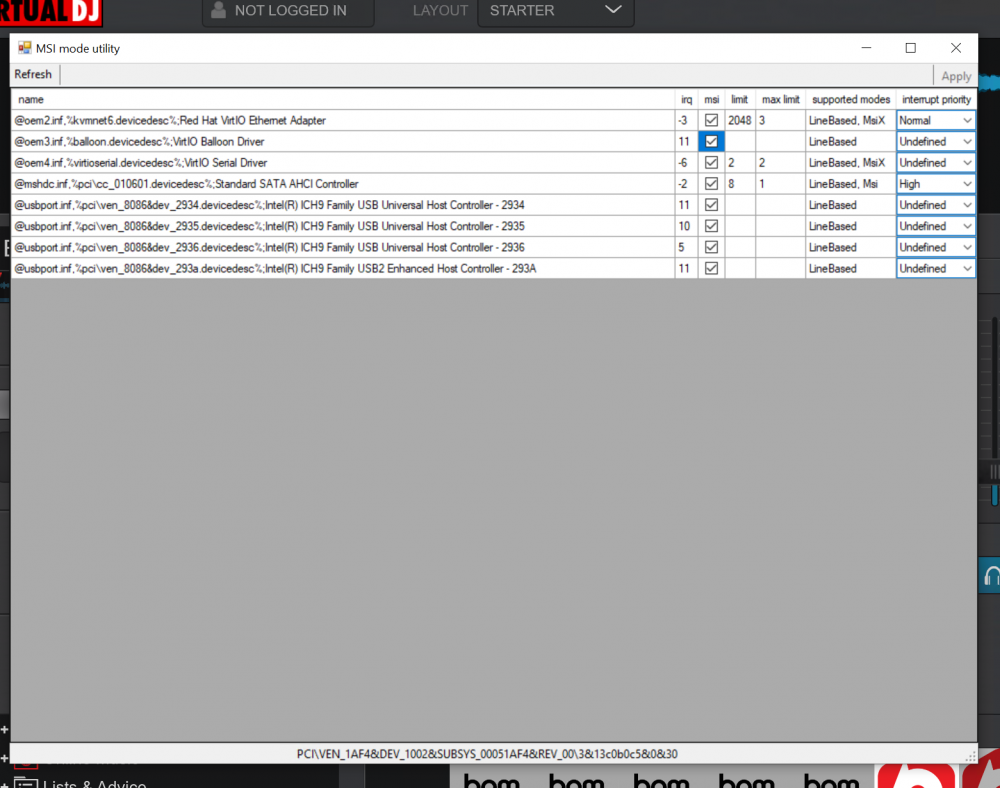Select the Standard SATA AHCI Controller name cell
Screen dimensions: 1000x788
(342, 184)
